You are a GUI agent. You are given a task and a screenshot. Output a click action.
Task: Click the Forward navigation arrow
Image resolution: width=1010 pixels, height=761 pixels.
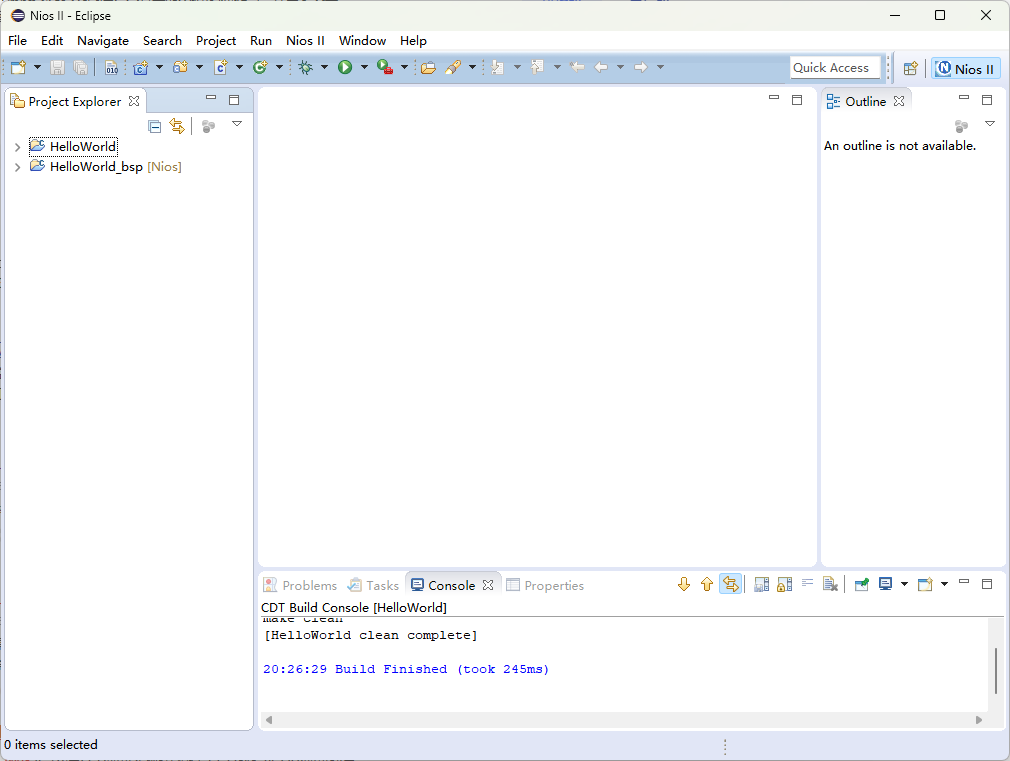click(640, 67)
